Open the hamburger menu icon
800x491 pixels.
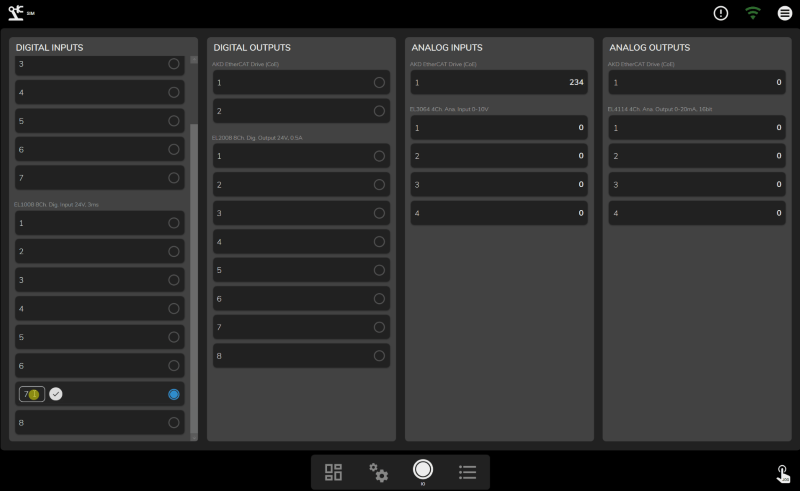(785, 13)
